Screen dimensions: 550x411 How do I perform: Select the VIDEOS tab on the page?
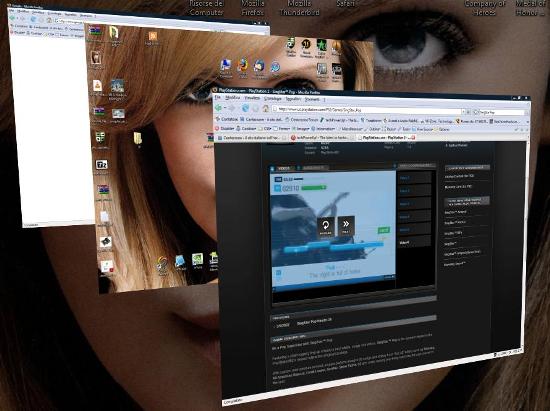point(283,169)
